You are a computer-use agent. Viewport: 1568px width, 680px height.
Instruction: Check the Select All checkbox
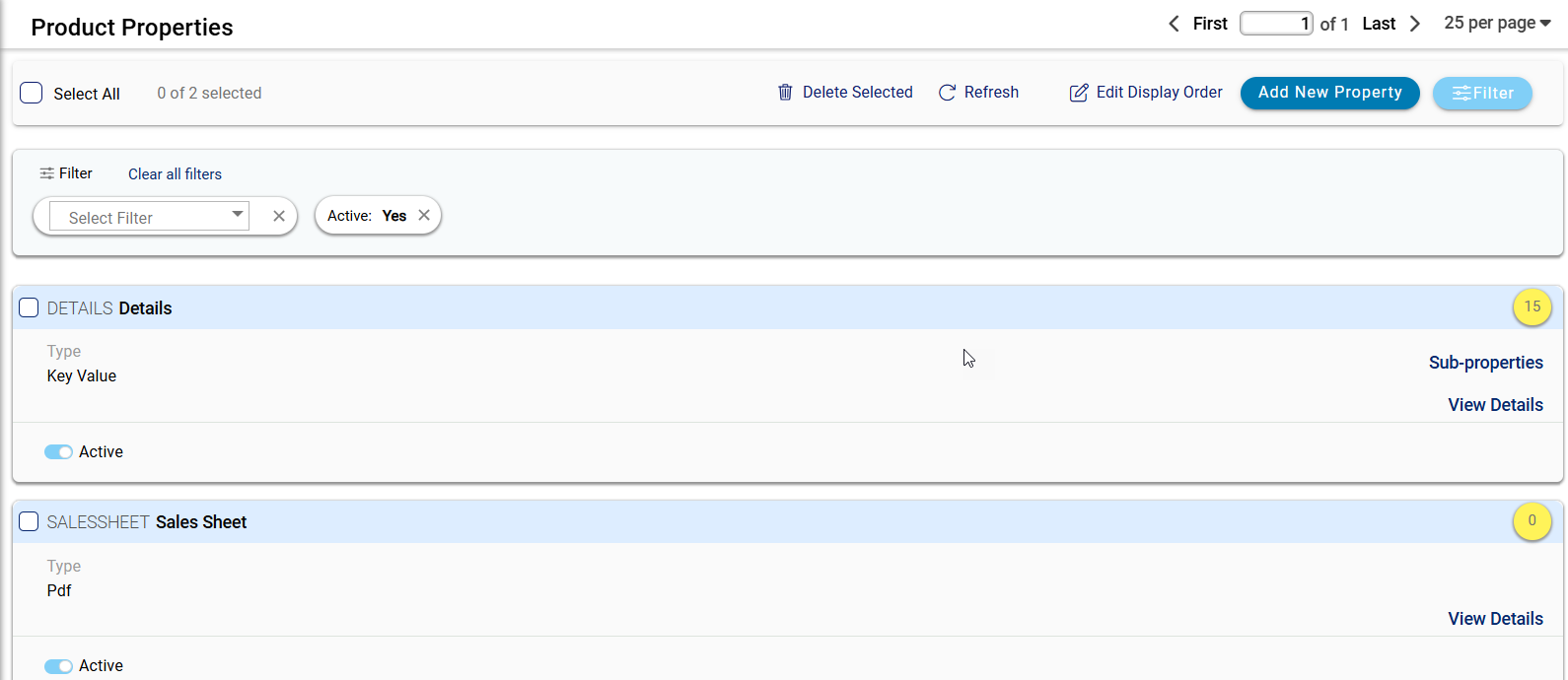coord(32,94)
